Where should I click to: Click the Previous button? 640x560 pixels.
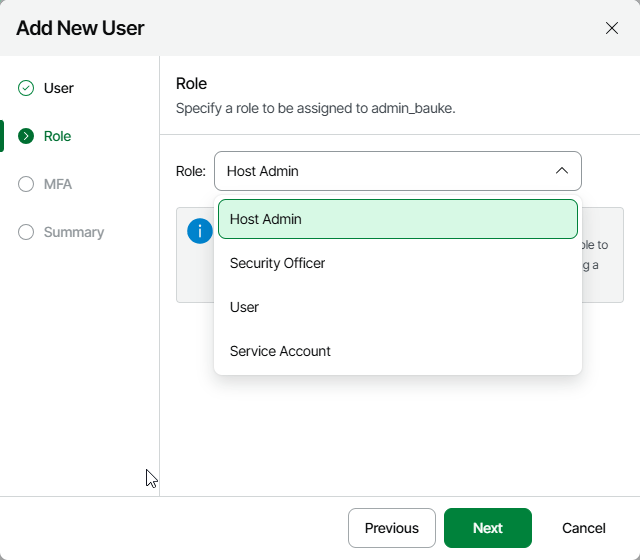tap(391, 528)
